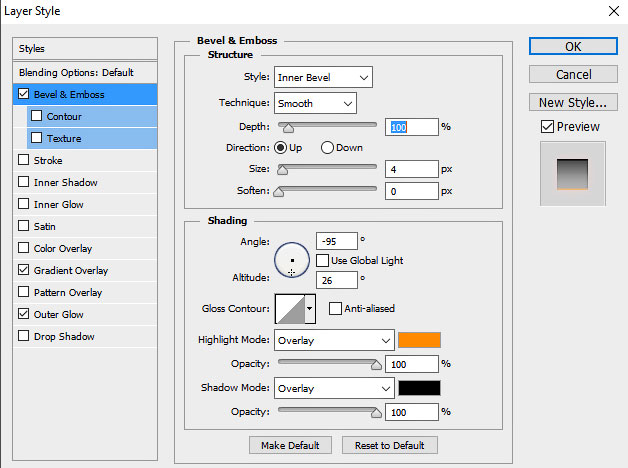
Task: Enable the Color Overlay checkbox
Action: point(24,248)
